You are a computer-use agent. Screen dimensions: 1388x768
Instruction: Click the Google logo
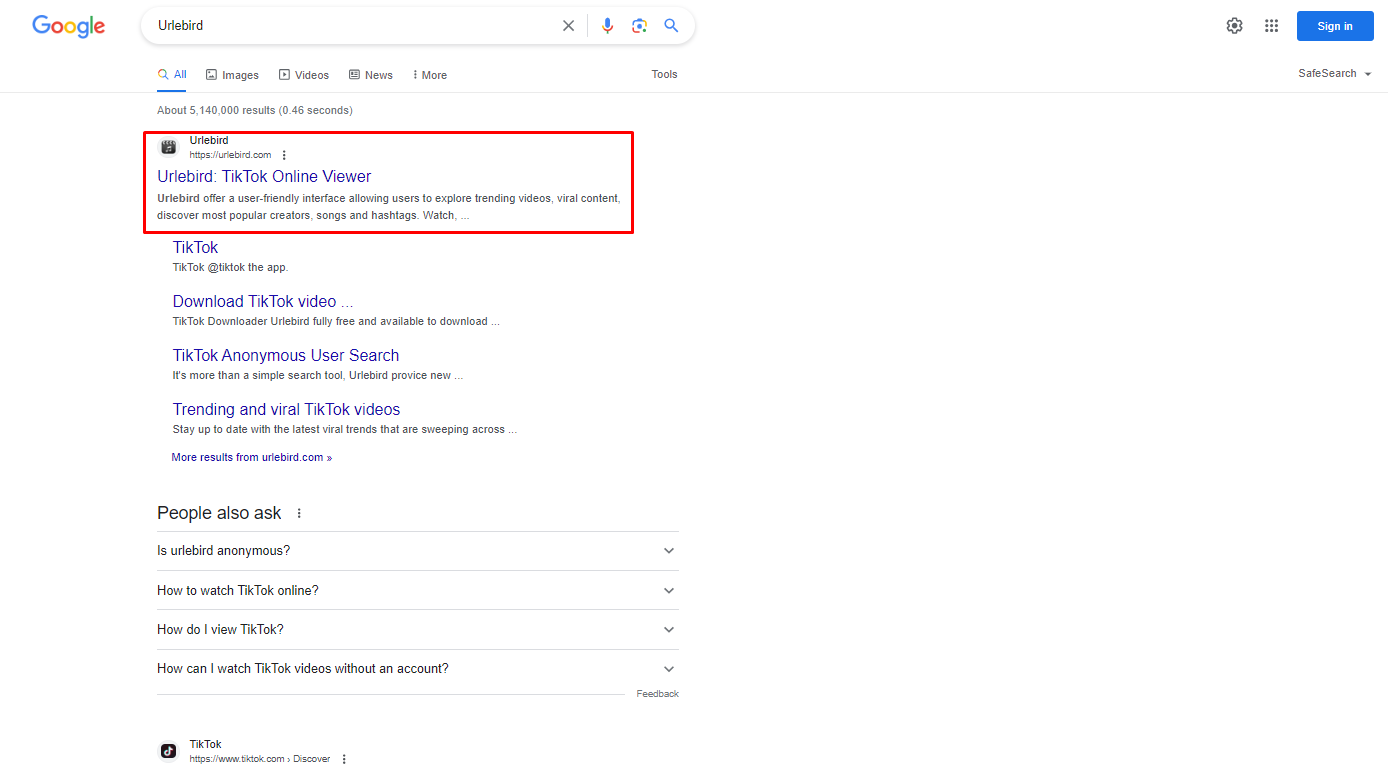click(x=68, y=27)
